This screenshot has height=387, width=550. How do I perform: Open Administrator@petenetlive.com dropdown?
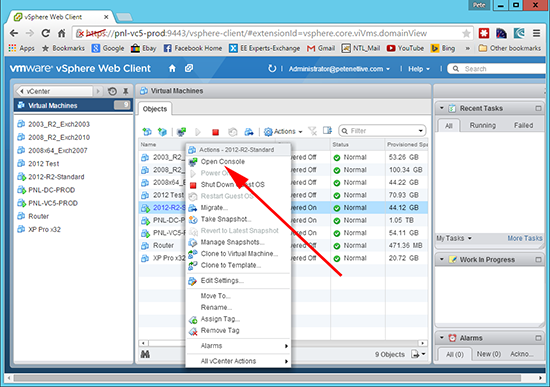(339, 69)
